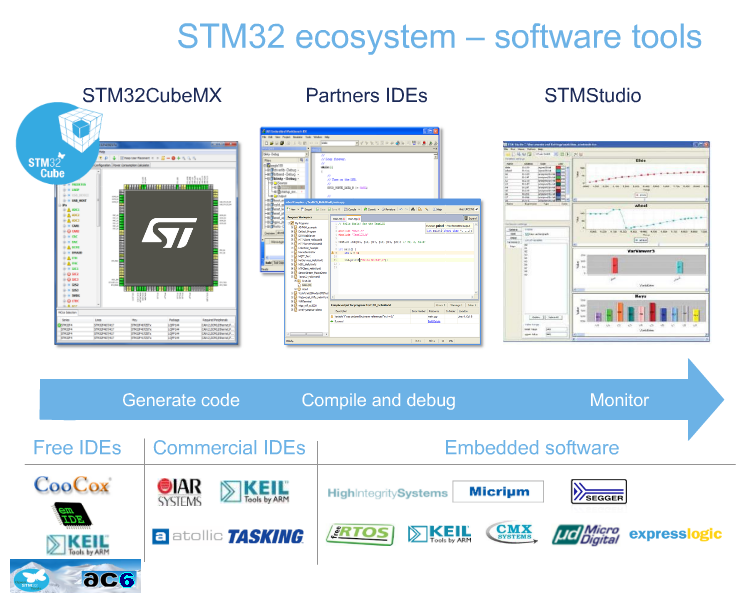Viewport: 750px width, 595px height.
Task: Click the TASKING logo
Action: pyautogui.click(x=266, y=536)
